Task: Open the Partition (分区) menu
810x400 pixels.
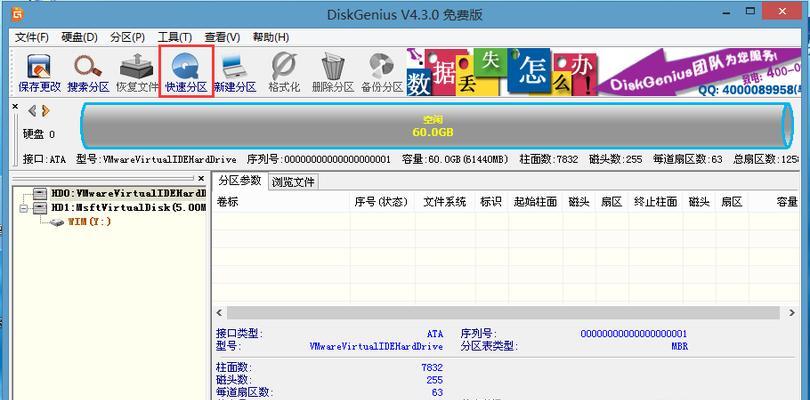Action: (128, 37)
